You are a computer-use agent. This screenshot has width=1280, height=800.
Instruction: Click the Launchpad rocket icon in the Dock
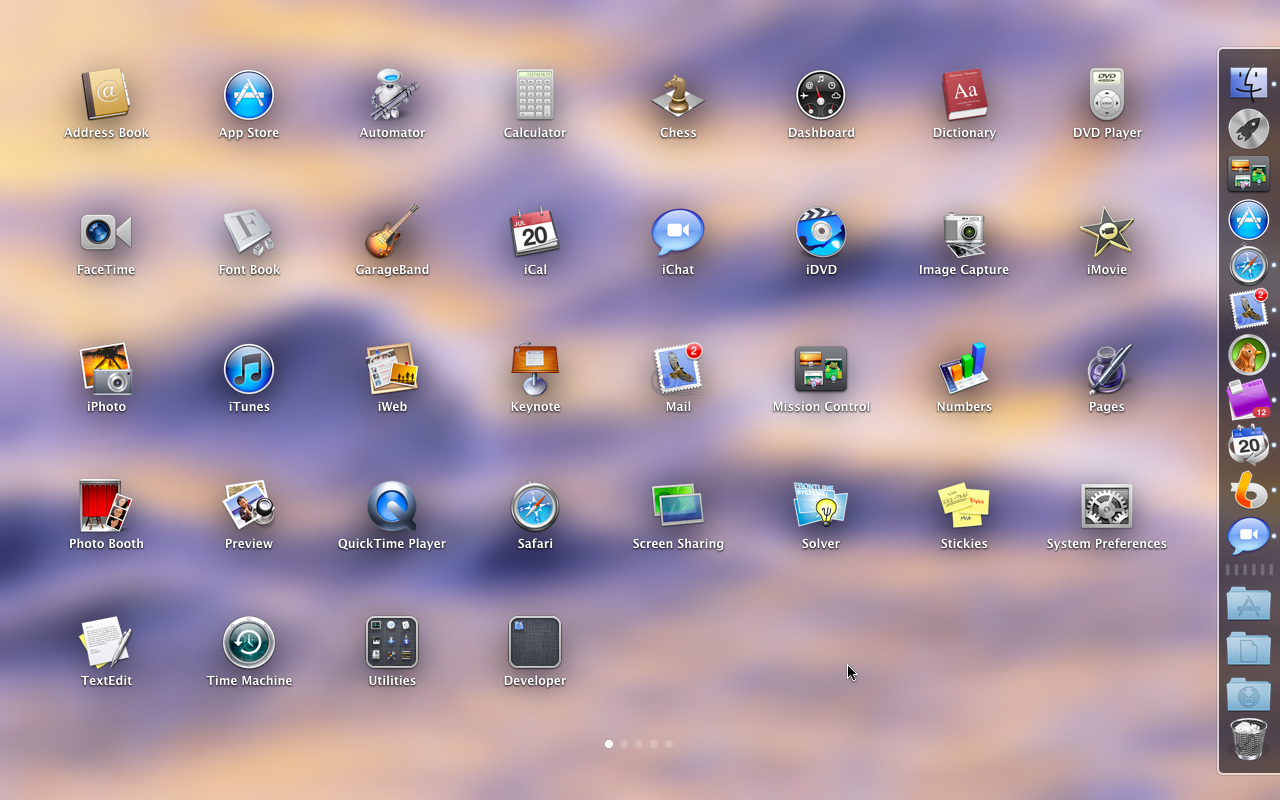point(1248,129)
